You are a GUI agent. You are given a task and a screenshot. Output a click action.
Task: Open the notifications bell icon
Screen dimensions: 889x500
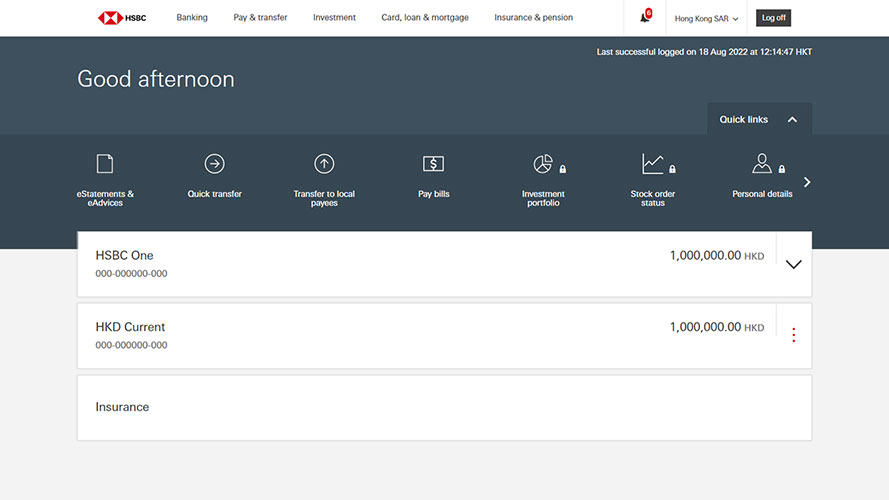click(x=645, y=16)
